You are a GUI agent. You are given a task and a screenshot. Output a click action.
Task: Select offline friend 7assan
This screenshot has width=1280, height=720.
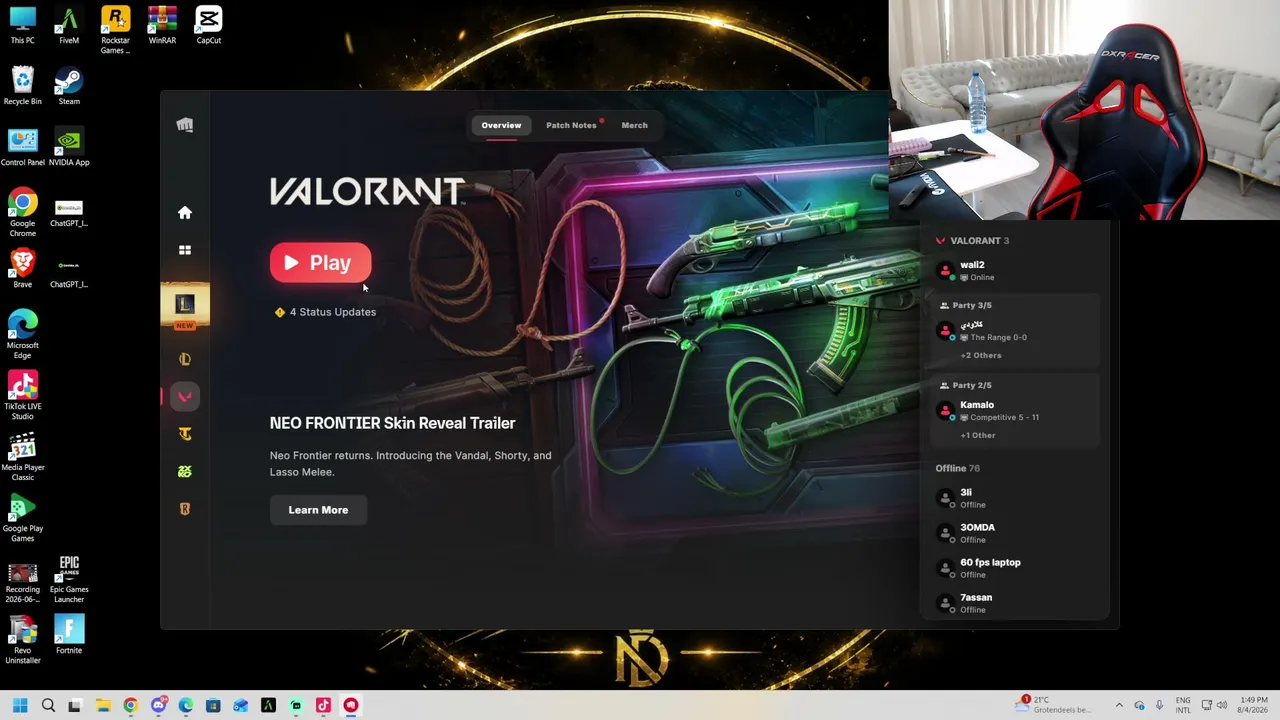[x=1014, y=603]
